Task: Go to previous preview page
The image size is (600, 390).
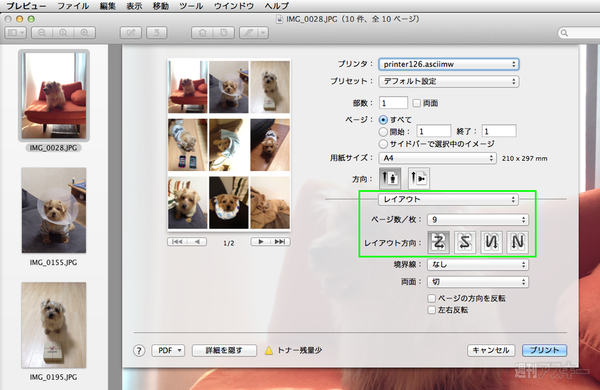Action: pos(197,242)
